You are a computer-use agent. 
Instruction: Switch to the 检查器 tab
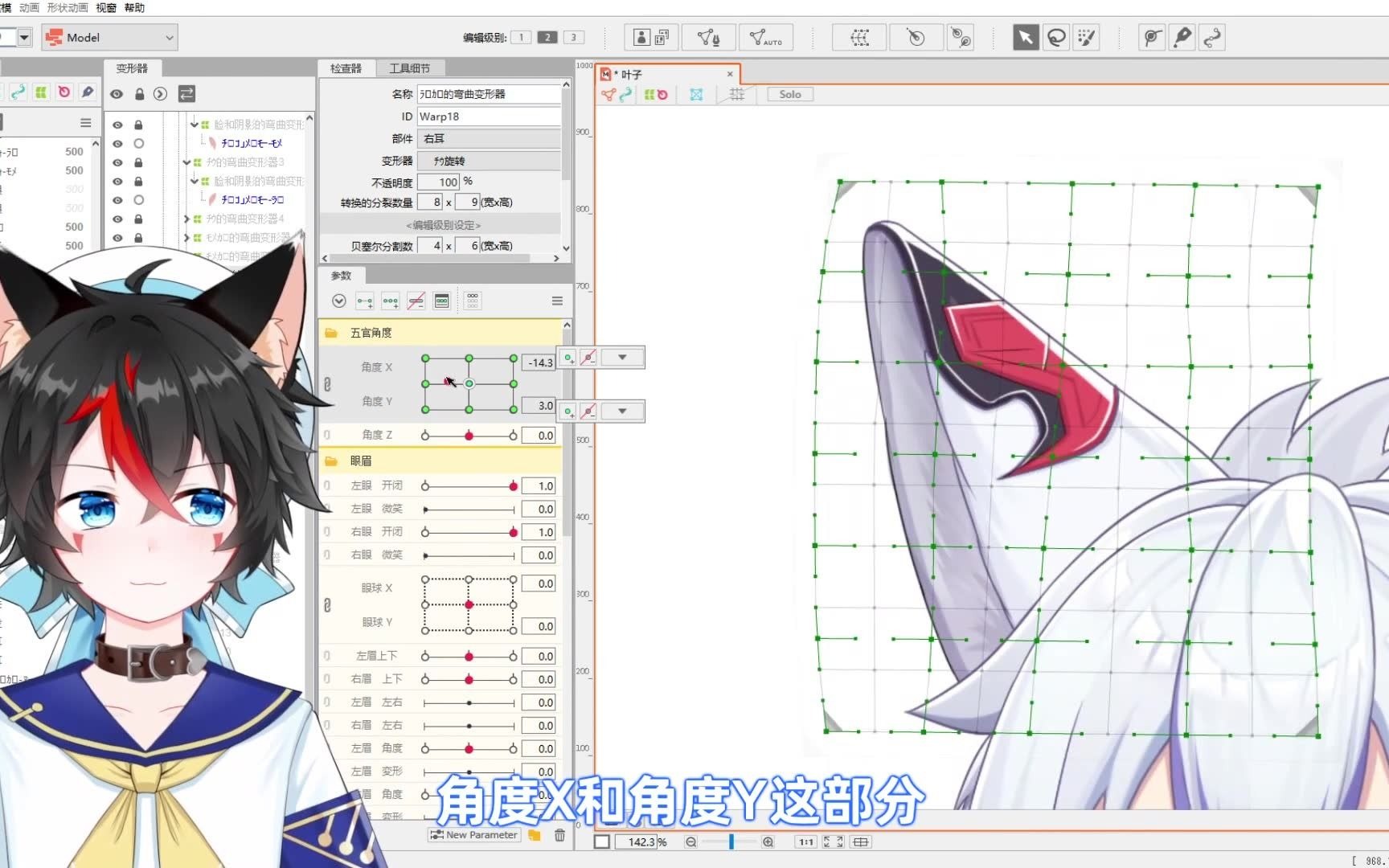coord(346,68)
